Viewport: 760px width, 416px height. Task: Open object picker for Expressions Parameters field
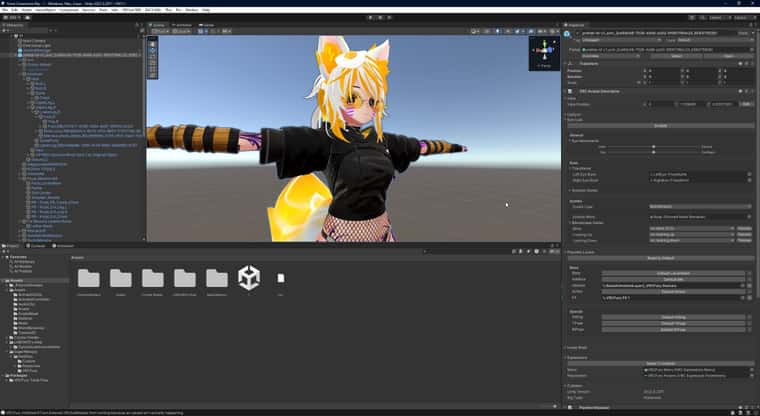pyautogui.click(x=752, y=375)
